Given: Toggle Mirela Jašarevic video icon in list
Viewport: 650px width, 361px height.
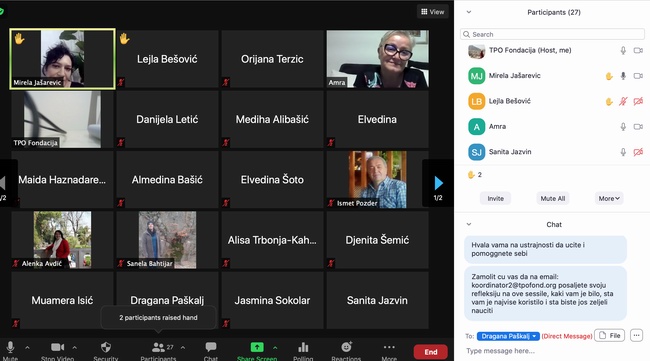Looking at the screenshot, I should [x=638, y=76].
